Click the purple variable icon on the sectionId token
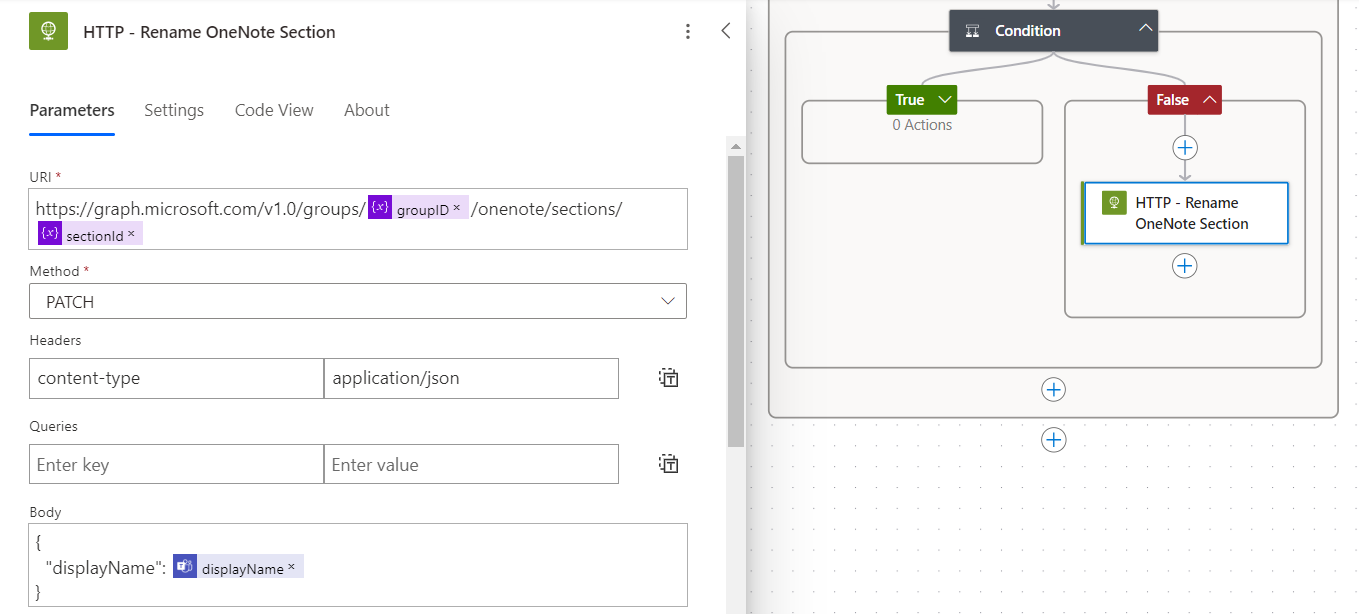The height and width of the screenshot is (614, 1359). [50, 234]
